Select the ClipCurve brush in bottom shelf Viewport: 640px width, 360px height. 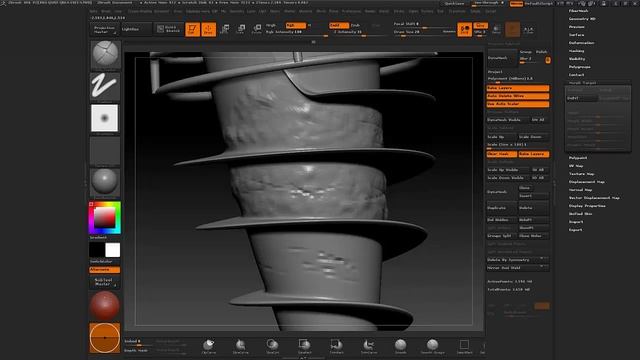coord(209,346)
